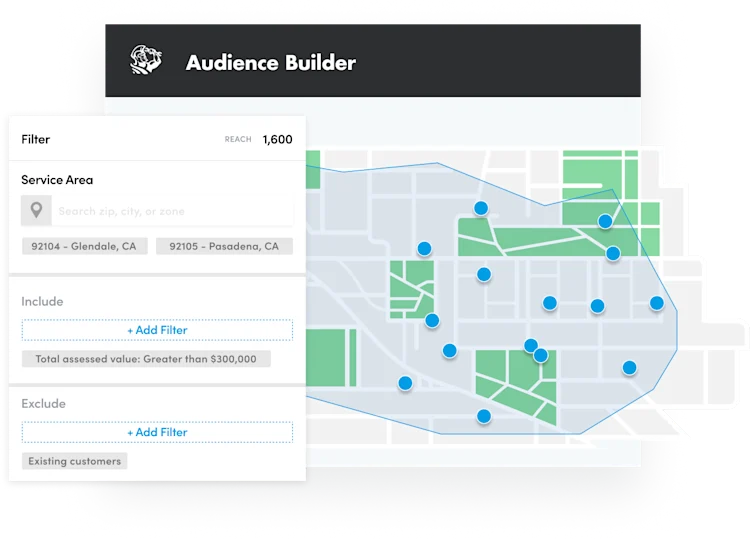Viewport: 750px width, 540px height.
Task: Click the Audience Builder logo icon
Action: pyautogui.click(x=146, y=60)
